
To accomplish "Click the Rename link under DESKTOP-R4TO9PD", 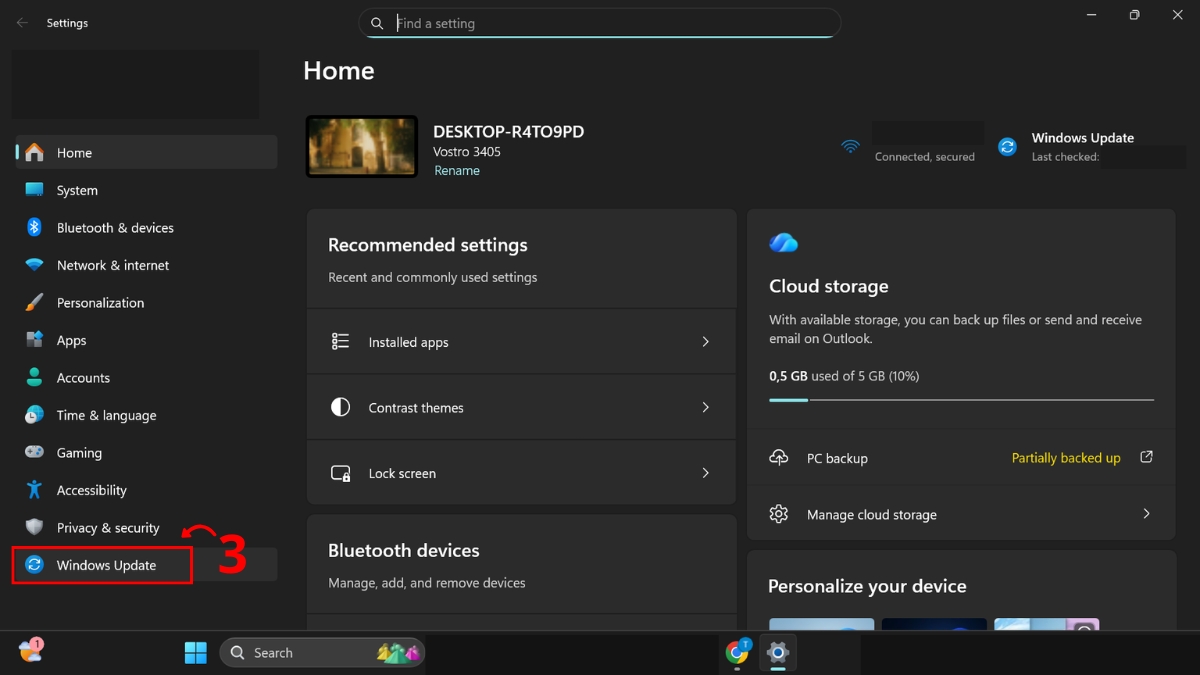I will pos(457,170).
